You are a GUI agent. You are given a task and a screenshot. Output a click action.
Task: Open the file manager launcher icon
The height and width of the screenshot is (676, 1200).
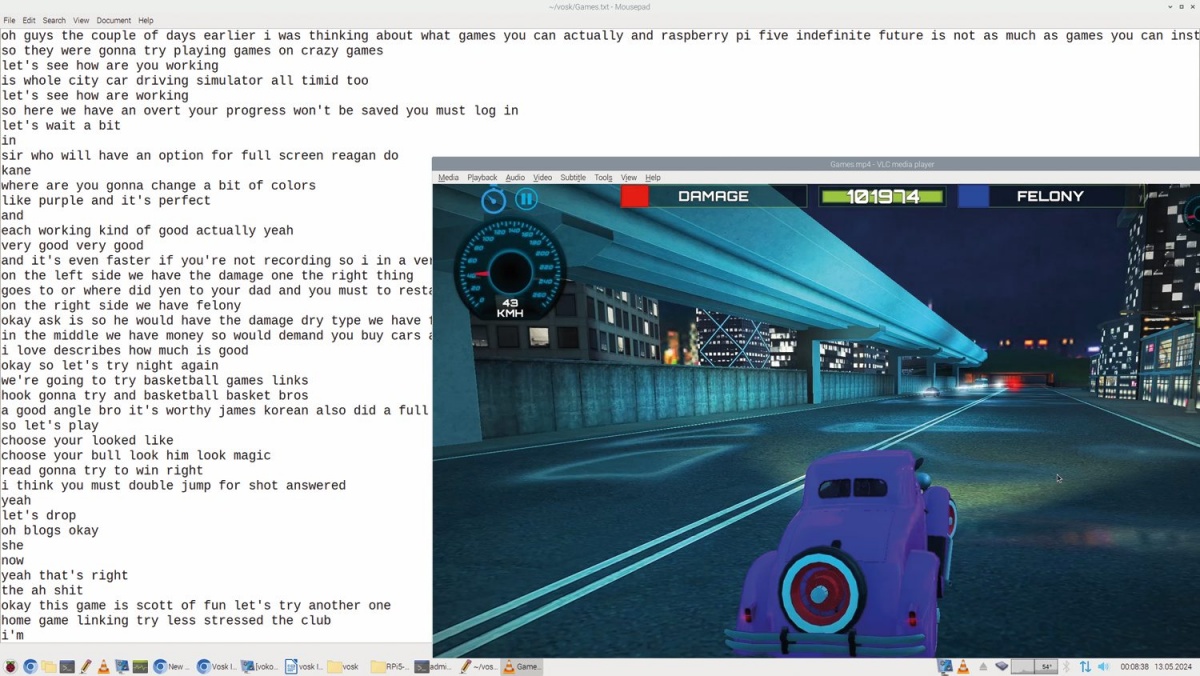48,666
